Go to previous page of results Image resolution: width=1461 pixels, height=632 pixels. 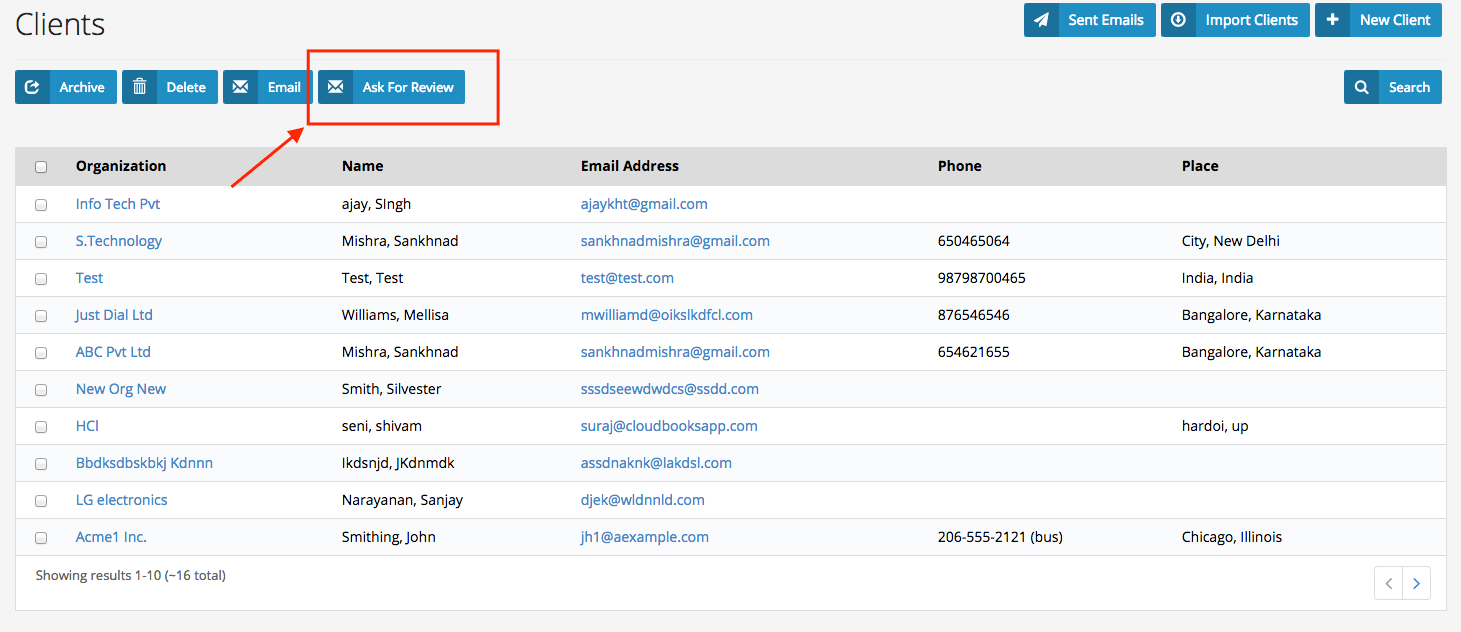[x=1388, y=584]
